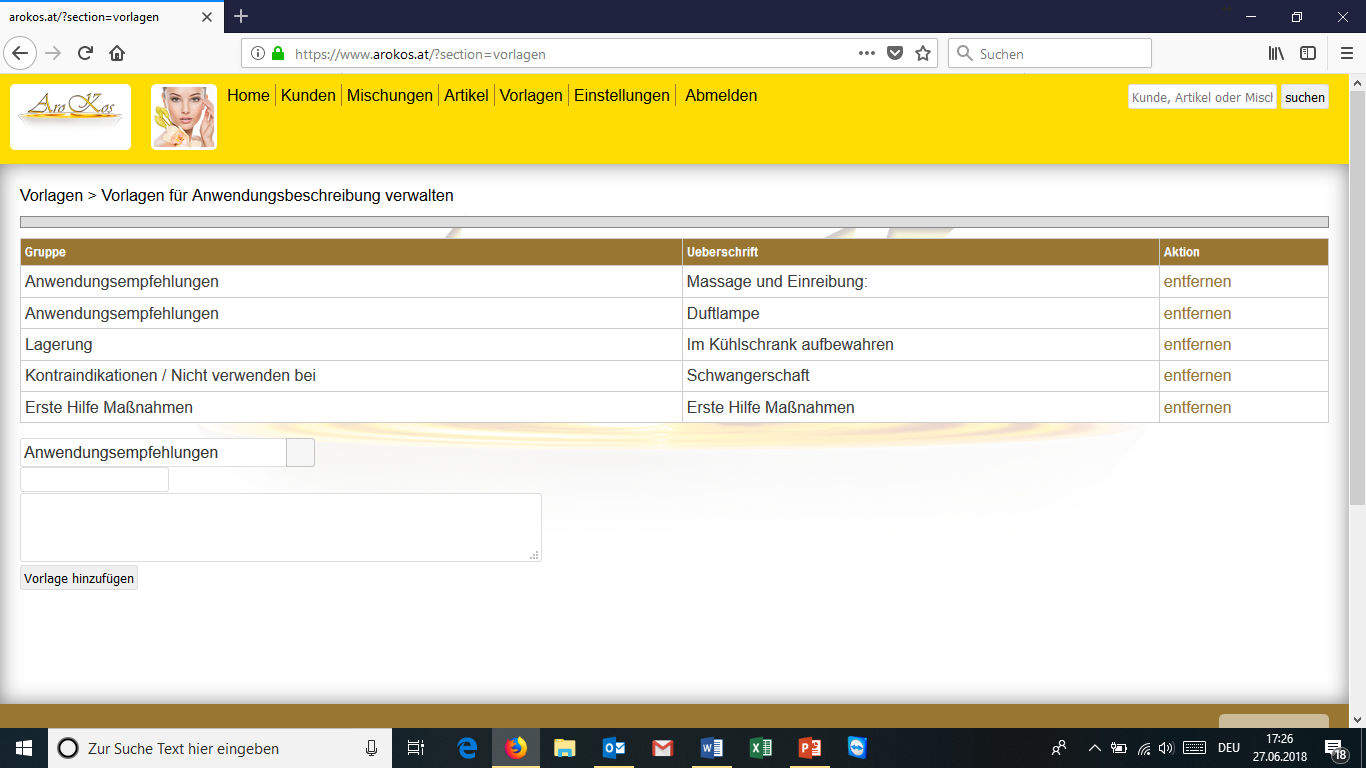Toggle the sidebar view icon
Screen dimensions: 1366x768
coord(1308,53)
